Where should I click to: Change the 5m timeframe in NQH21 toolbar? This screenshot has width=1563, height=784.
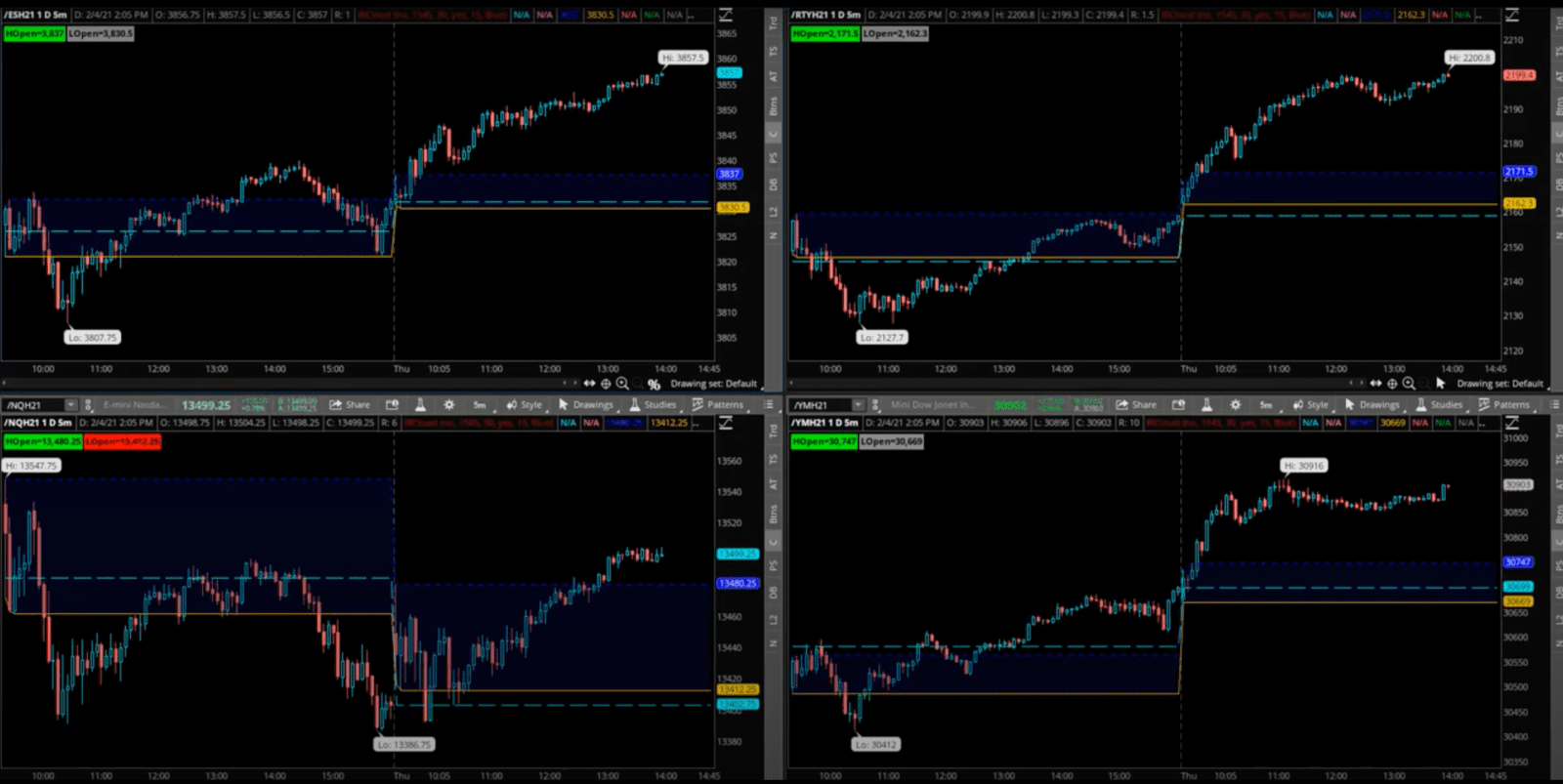tap(480, 404)
